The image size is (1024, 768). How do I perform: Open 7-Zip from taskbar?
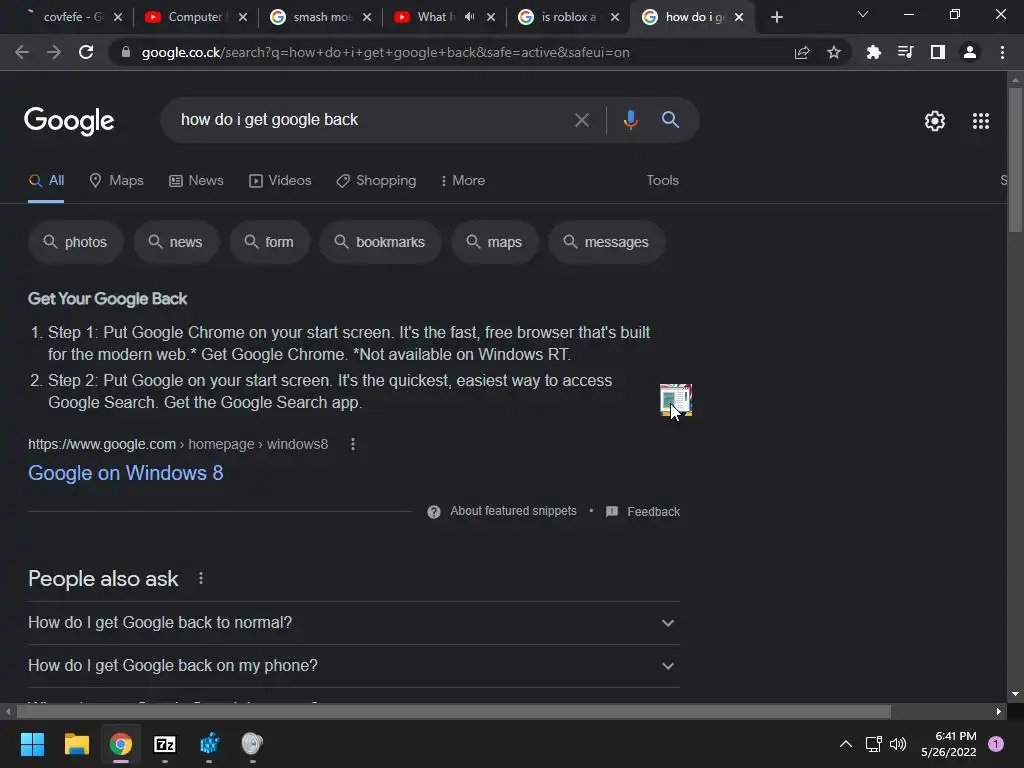click(x=165, y=744)
